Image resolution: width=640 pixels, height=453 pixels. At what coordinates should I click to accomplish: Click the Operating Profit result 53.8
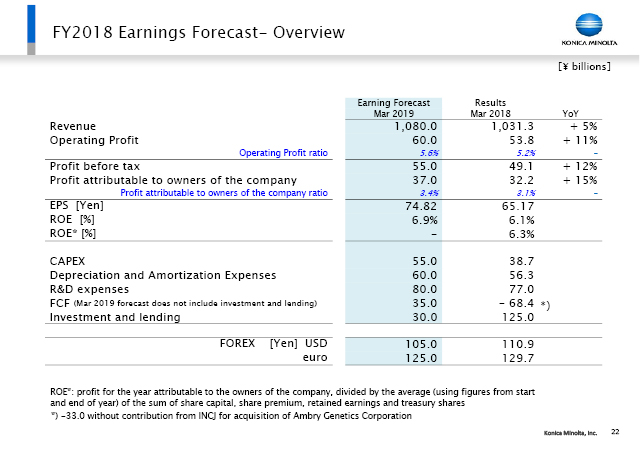coord(522,140)
